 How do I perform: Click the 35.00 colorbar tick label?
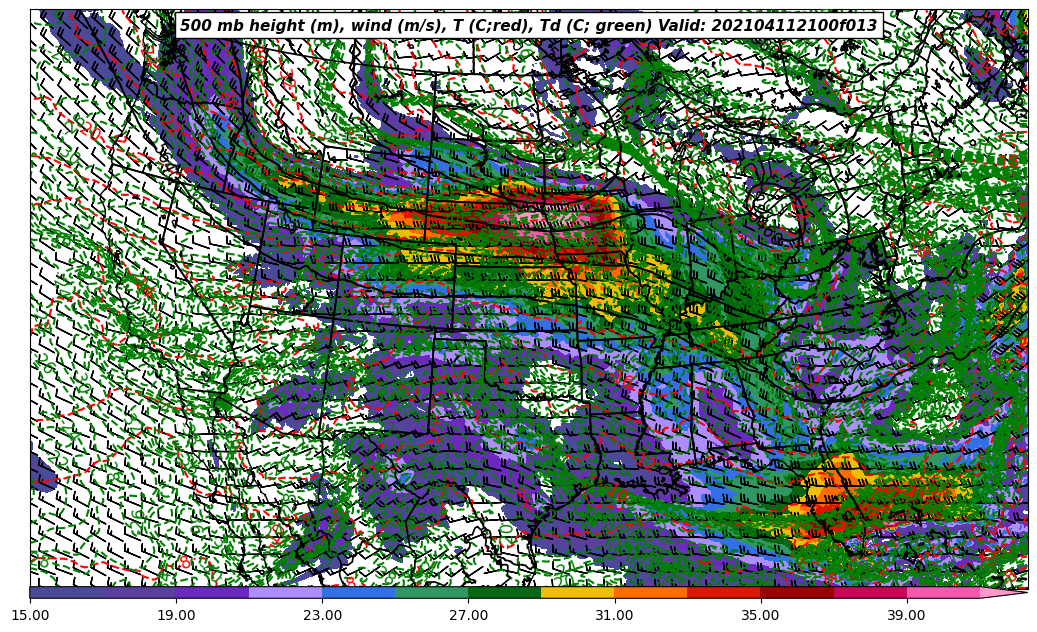click(x=761, y=615)
